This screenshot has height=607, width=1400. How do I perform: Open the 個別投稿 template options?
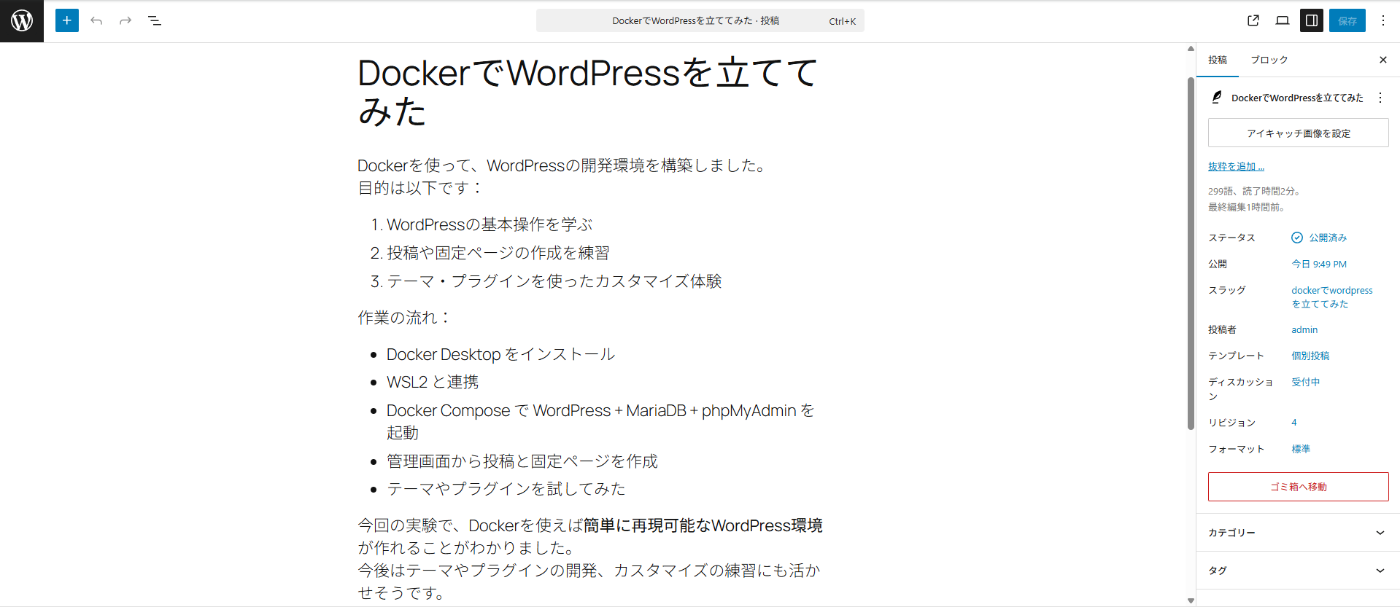[x=1310, y=356]
